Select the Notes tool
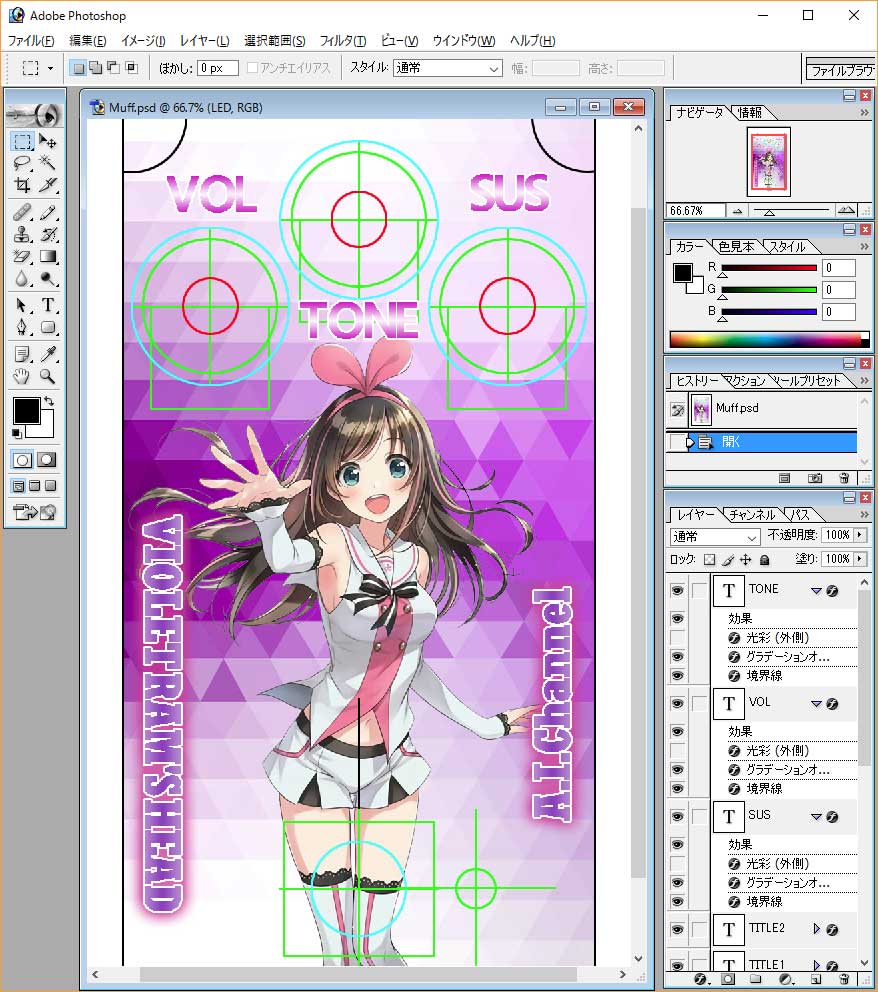 click(23, 354)
